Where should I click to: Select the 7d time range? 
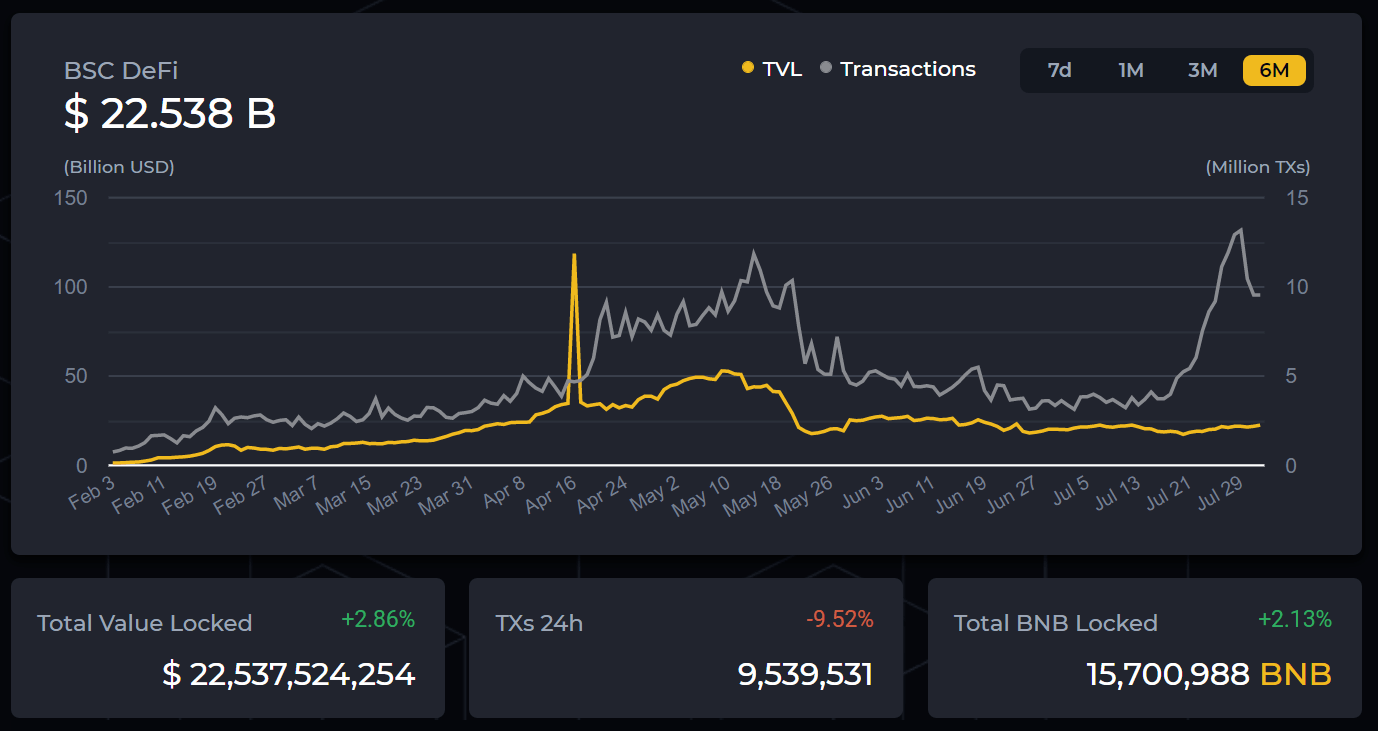click(1059, 70)
